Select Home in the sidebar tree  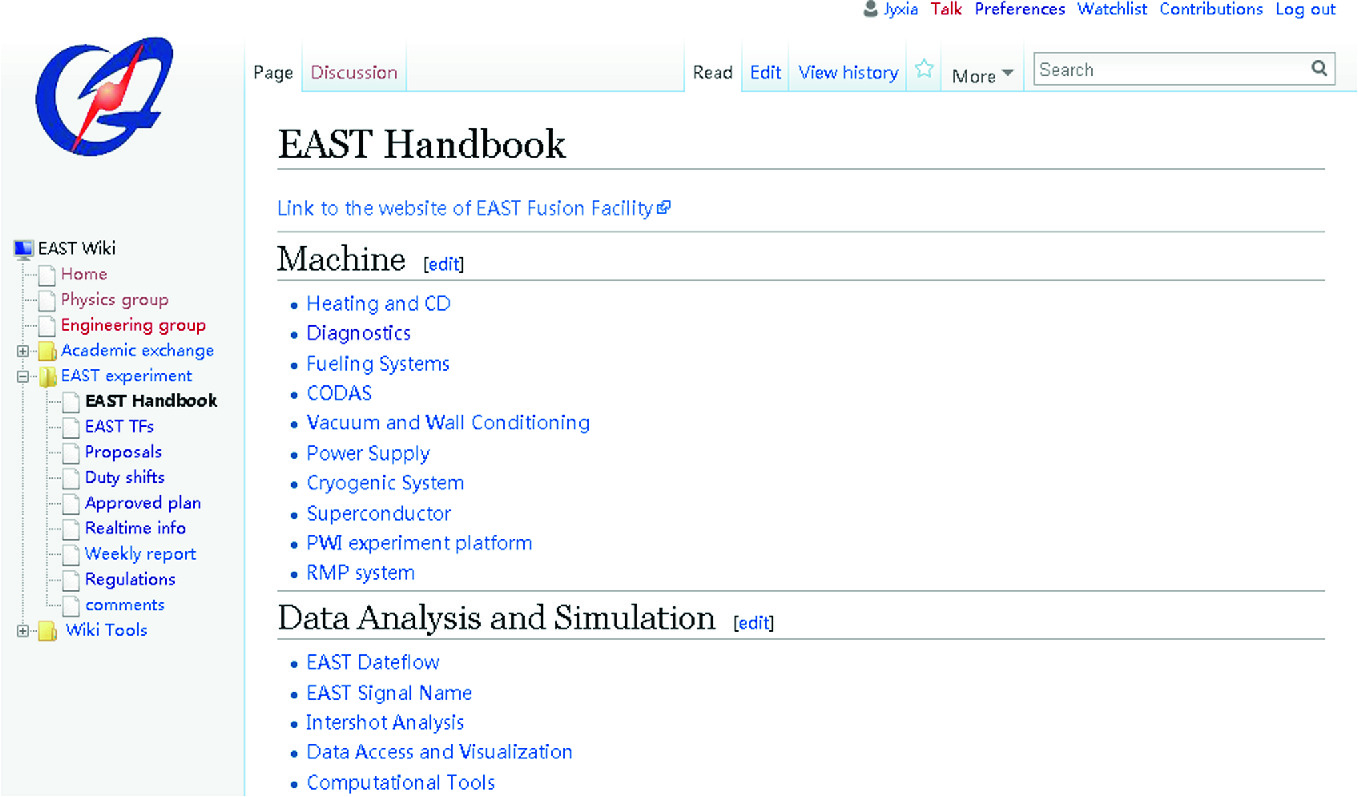pyautogui.click(x=84, y=274)
